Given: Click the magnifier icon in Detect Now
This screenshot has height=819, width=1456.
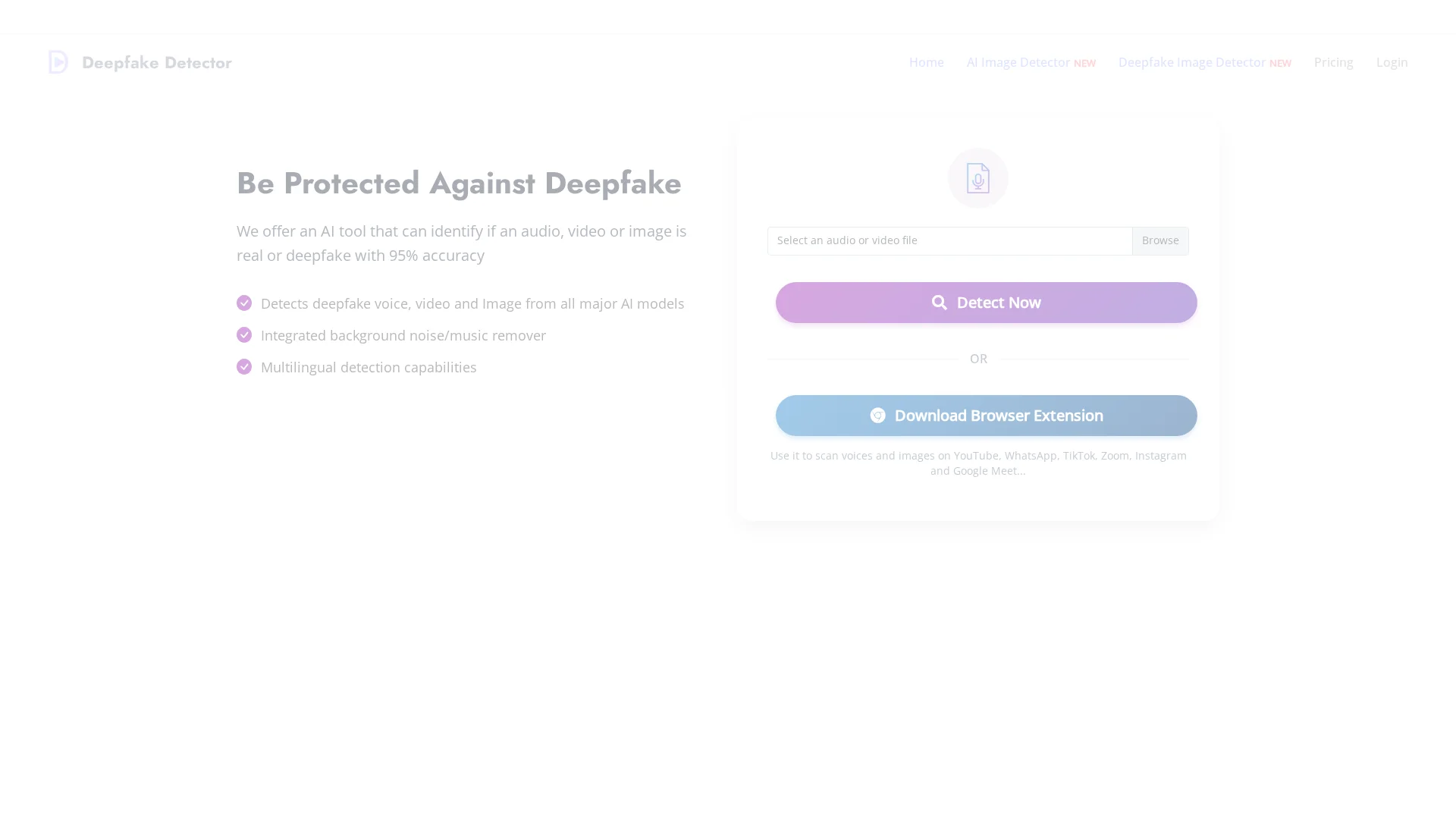Looking at the screenshot, I should [x=939, y=303].
